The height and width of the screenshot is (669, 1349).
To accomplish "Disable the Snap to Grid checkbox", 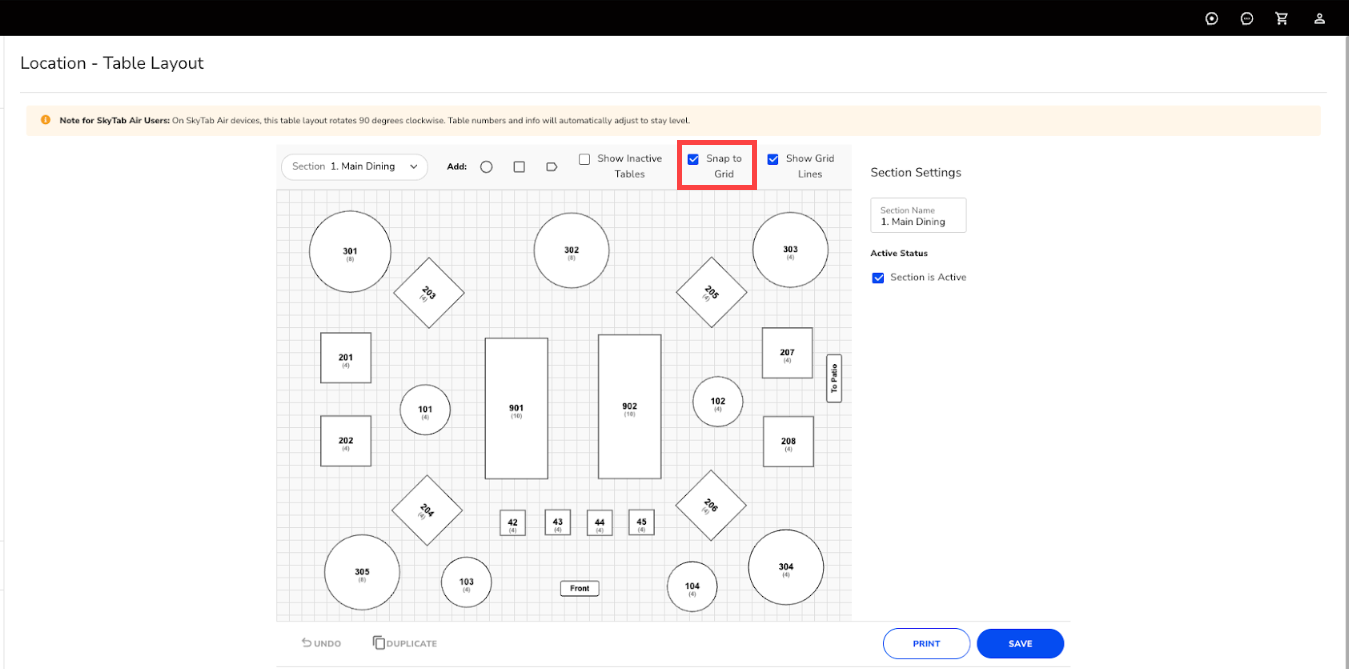I will 693,159.
